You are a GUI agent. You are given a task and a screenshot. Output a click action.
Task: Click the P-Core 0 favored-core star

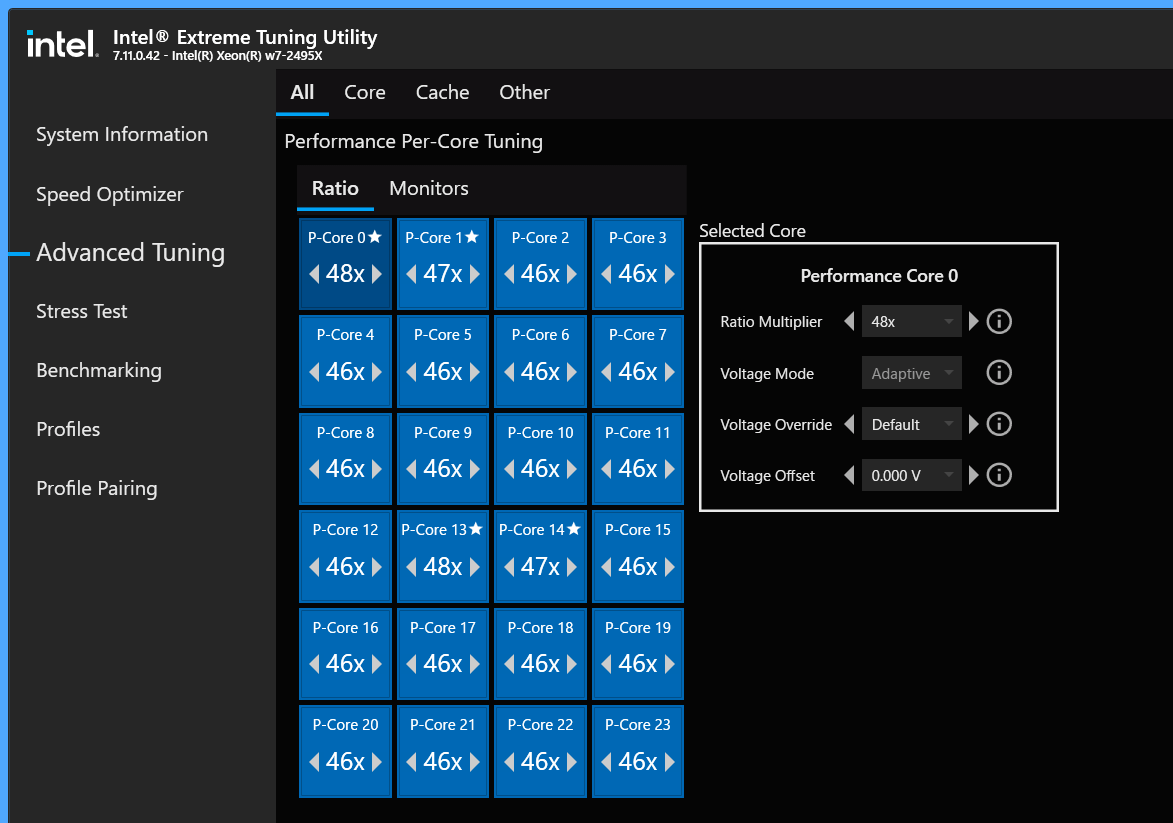[375, 236]
